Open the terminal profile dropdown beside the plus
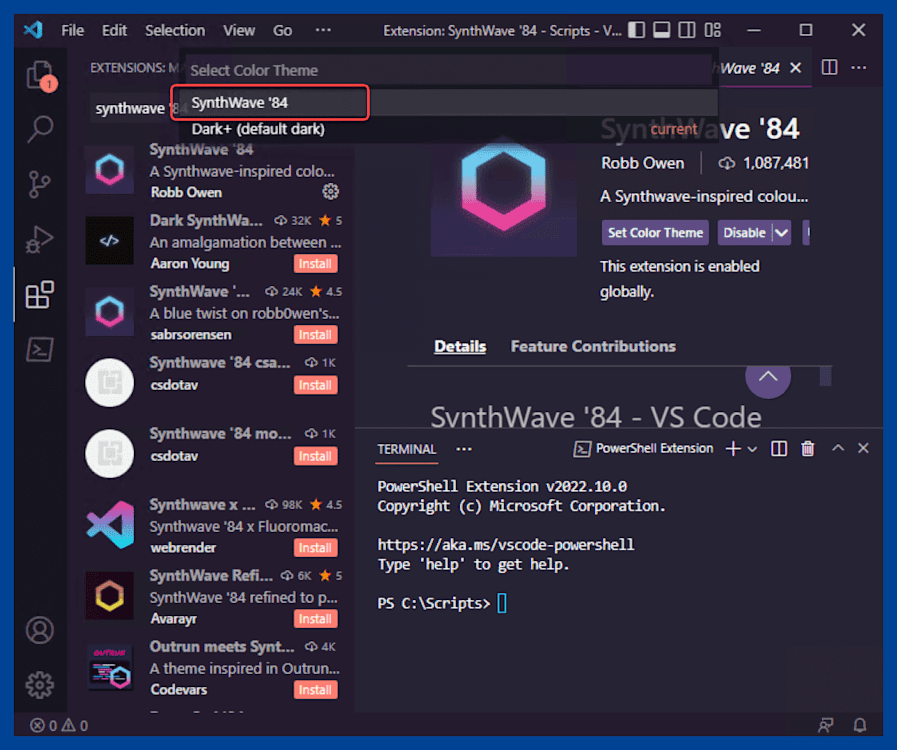Screen dimensions: 897x750 click(x=754, y=448)
